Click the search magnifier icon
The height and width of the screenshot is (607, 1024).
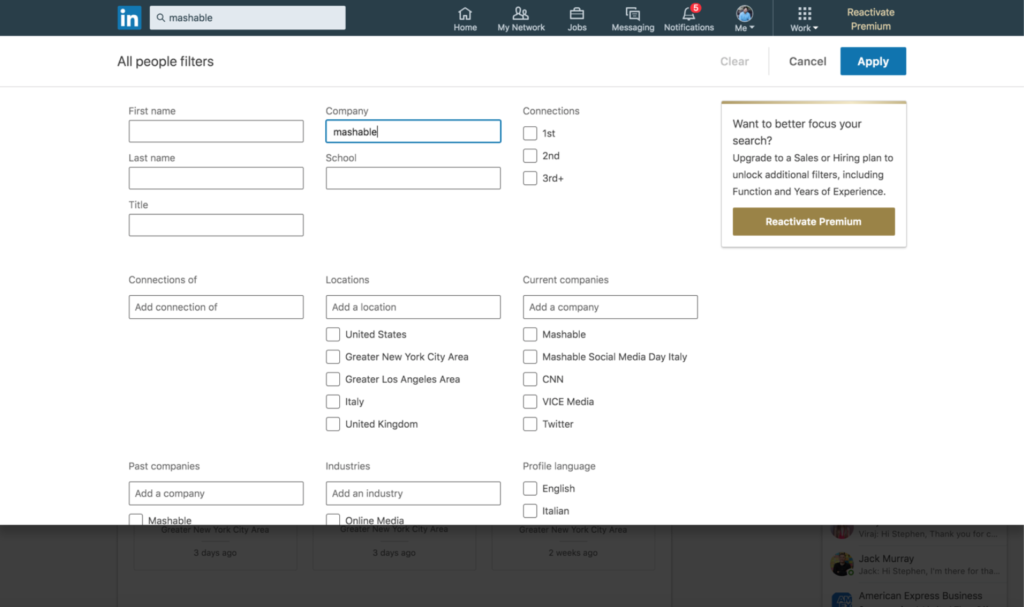coord(161,18)
